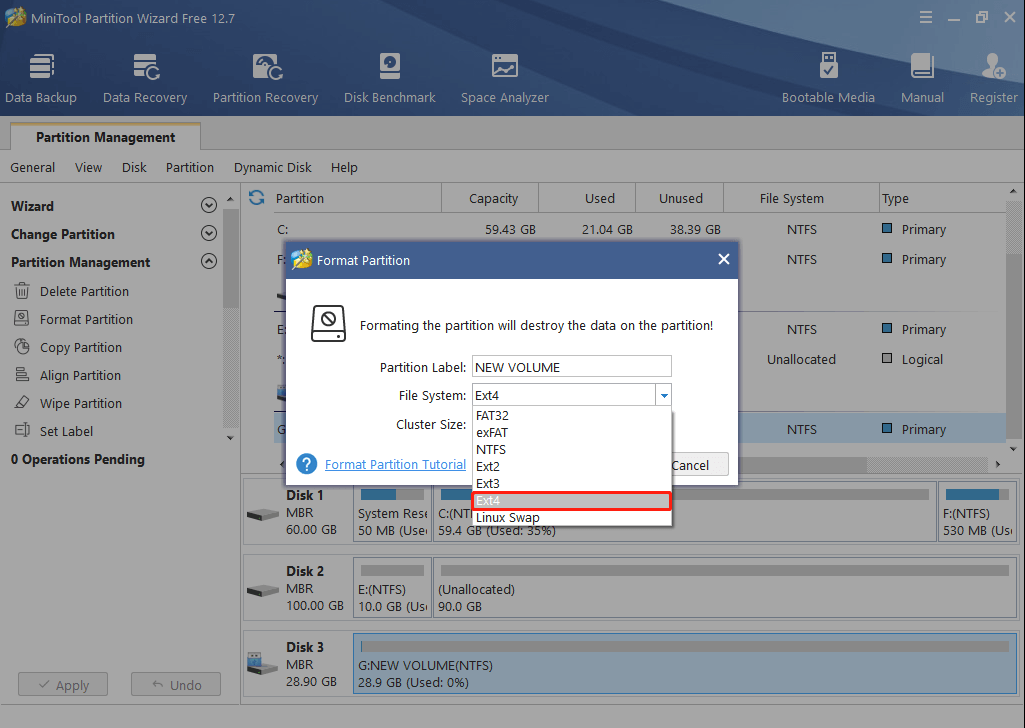Click the Unallocated file system cell
Image resolution: width=1025 pixels, height=728 pixels.
(801, 359)
